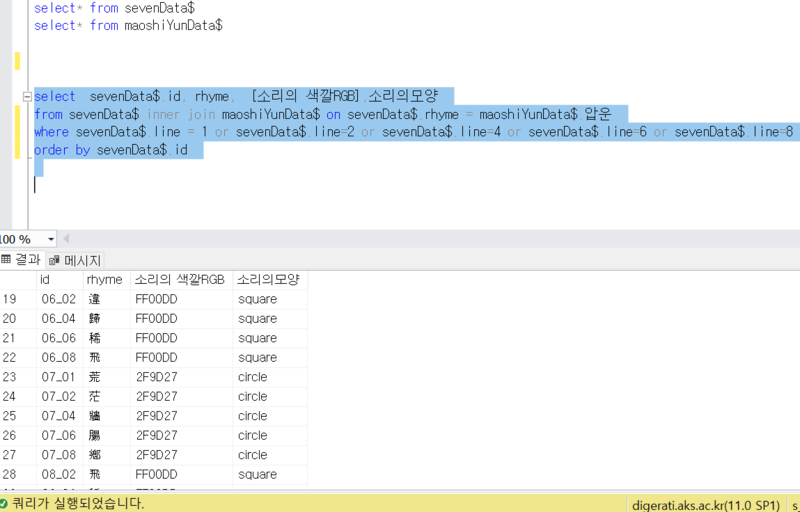The height and width of the screenshot is (512, 800).
Task: Click the id cell 07_06
Action: pyautogui.click(x=60, y=435)
